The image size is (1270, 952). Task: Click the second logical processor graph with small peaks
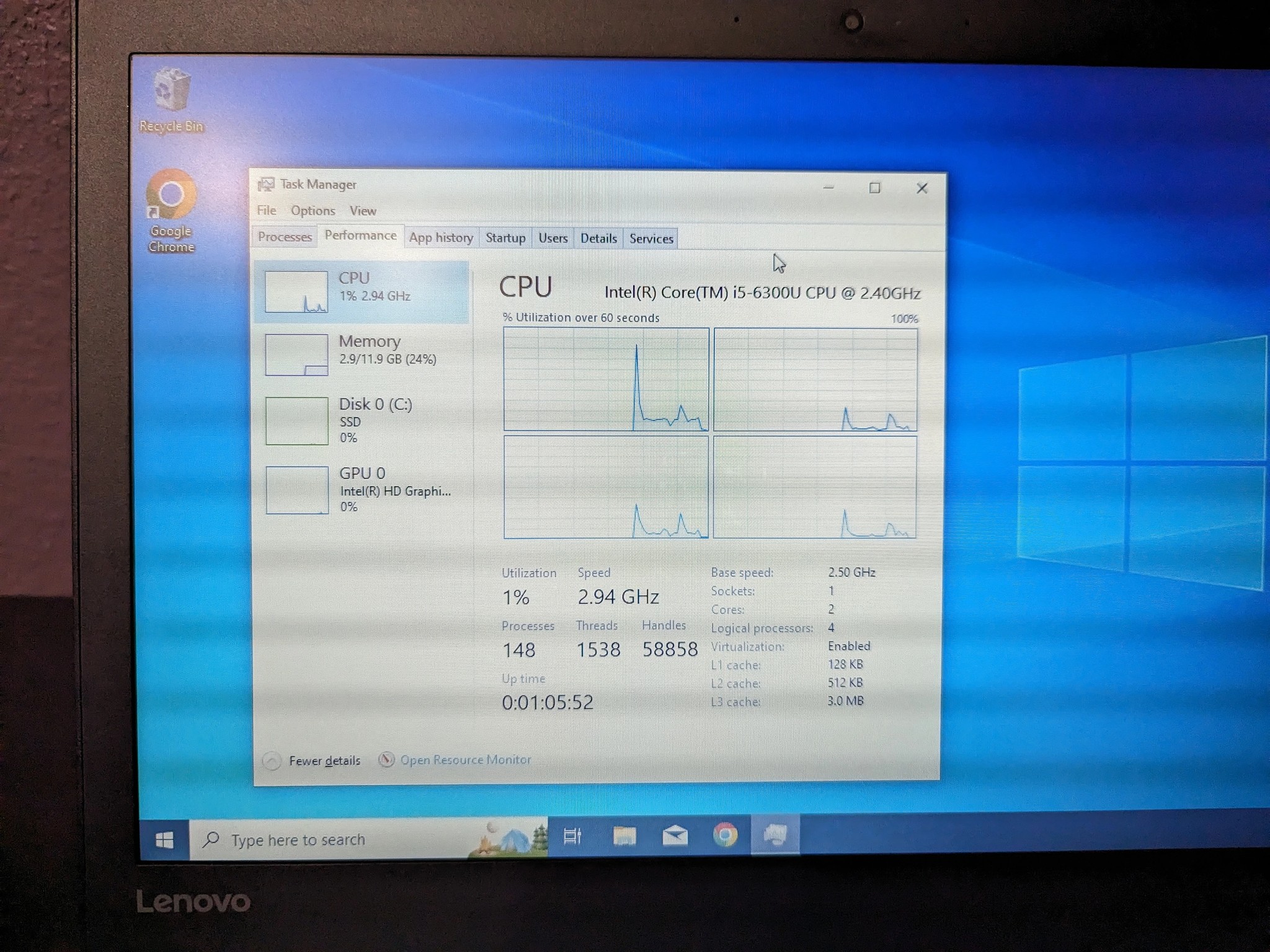pos(815,379)
